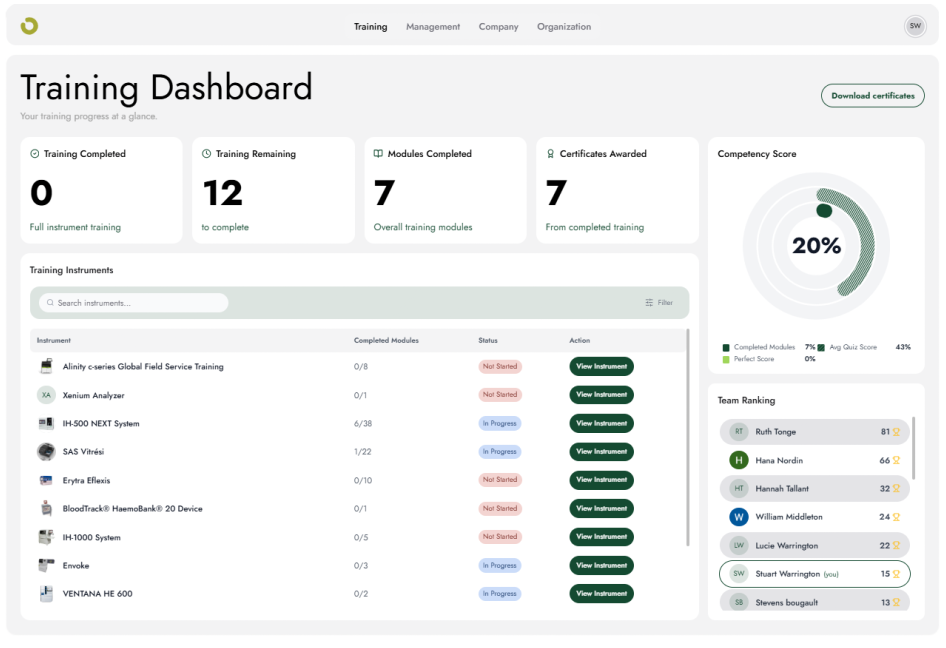Click the Not Started badge for IH-1000 System
The width and height of the screenshot is (946, 648).
(500, 536)
